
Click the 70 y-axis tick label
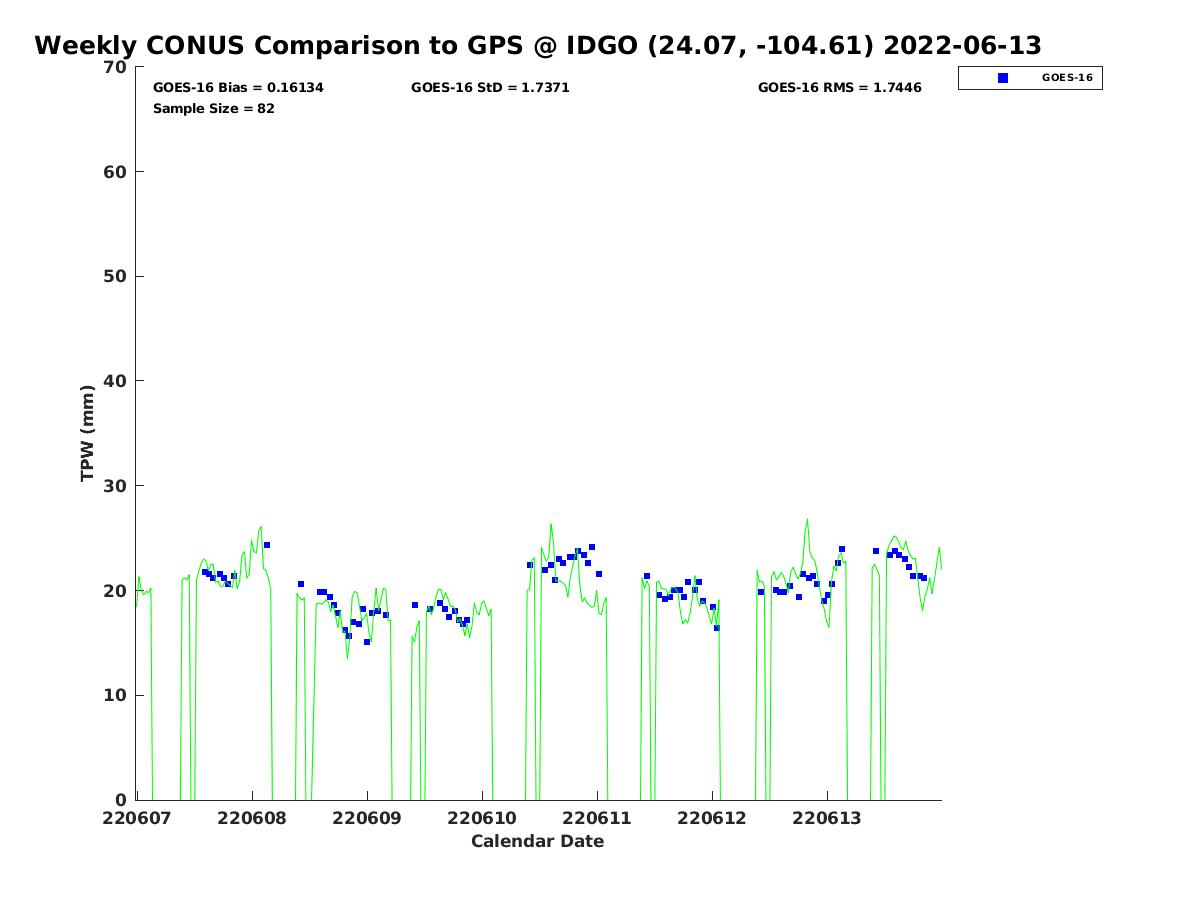117,67
